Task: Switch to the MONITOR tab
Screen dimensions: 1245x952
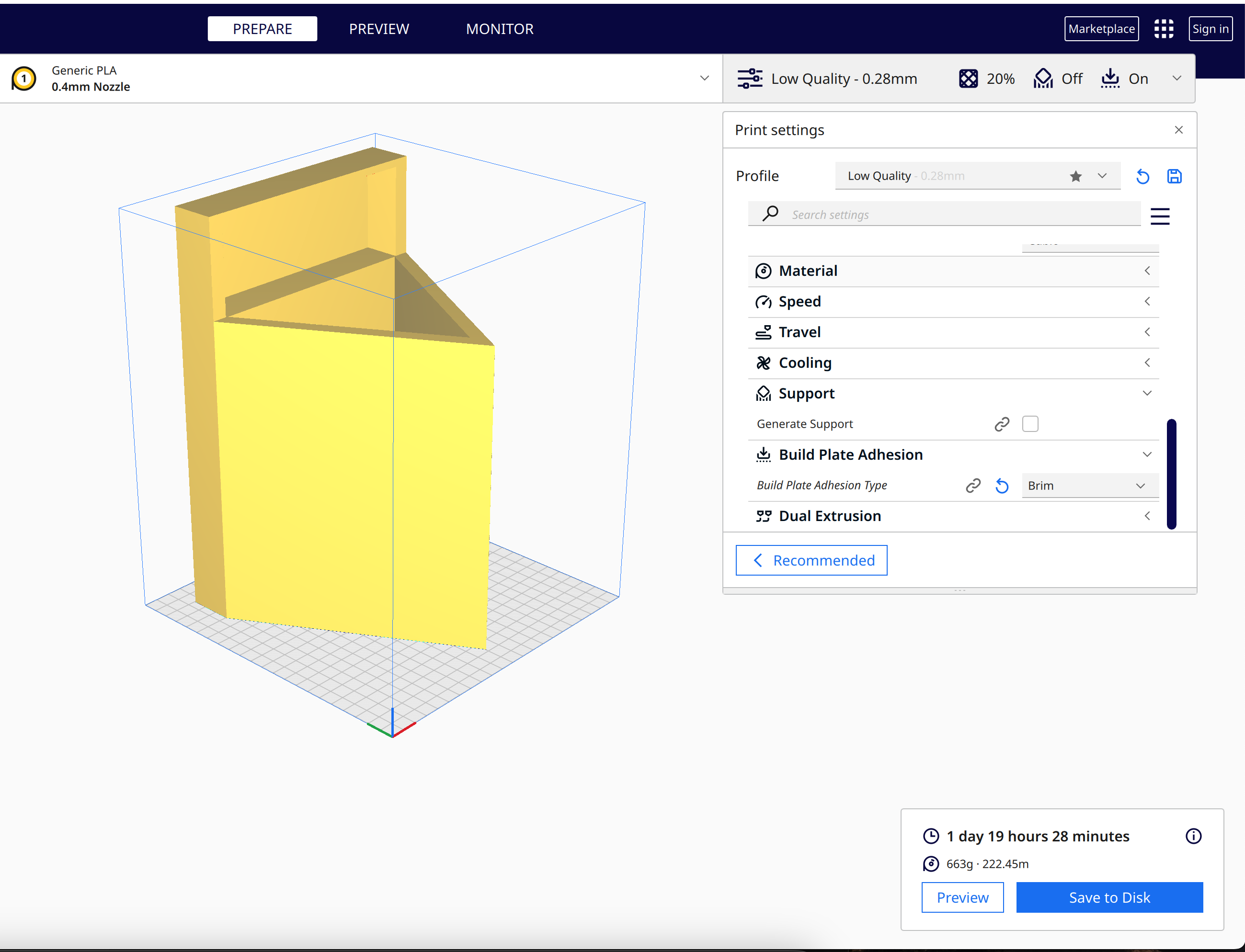Action: tap(500, 29)
